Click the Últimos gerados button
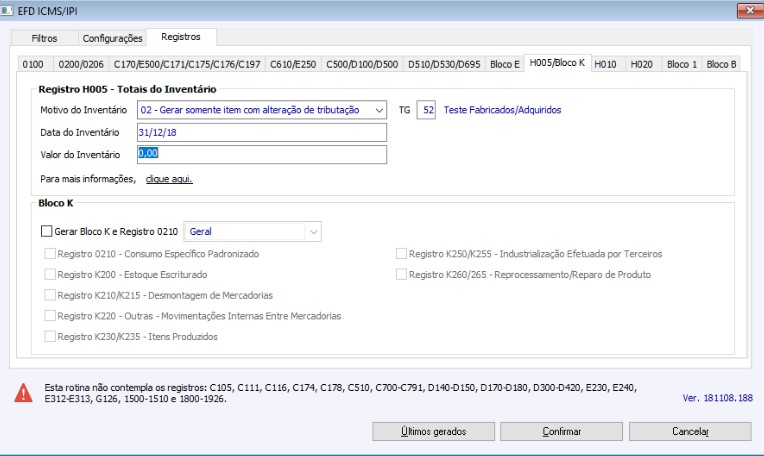Image resolution: width=764 pixels, height=456 pixels. tap(434, 432)
